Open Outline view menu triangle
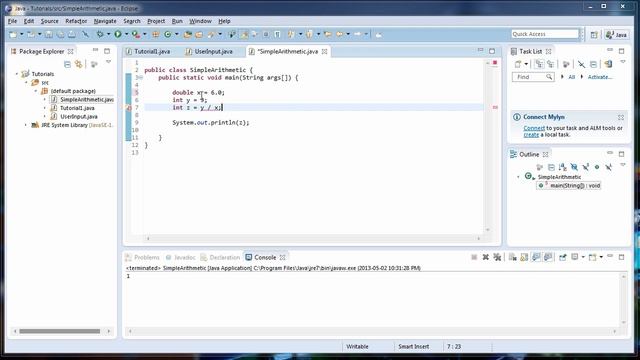 coord(623,165)
